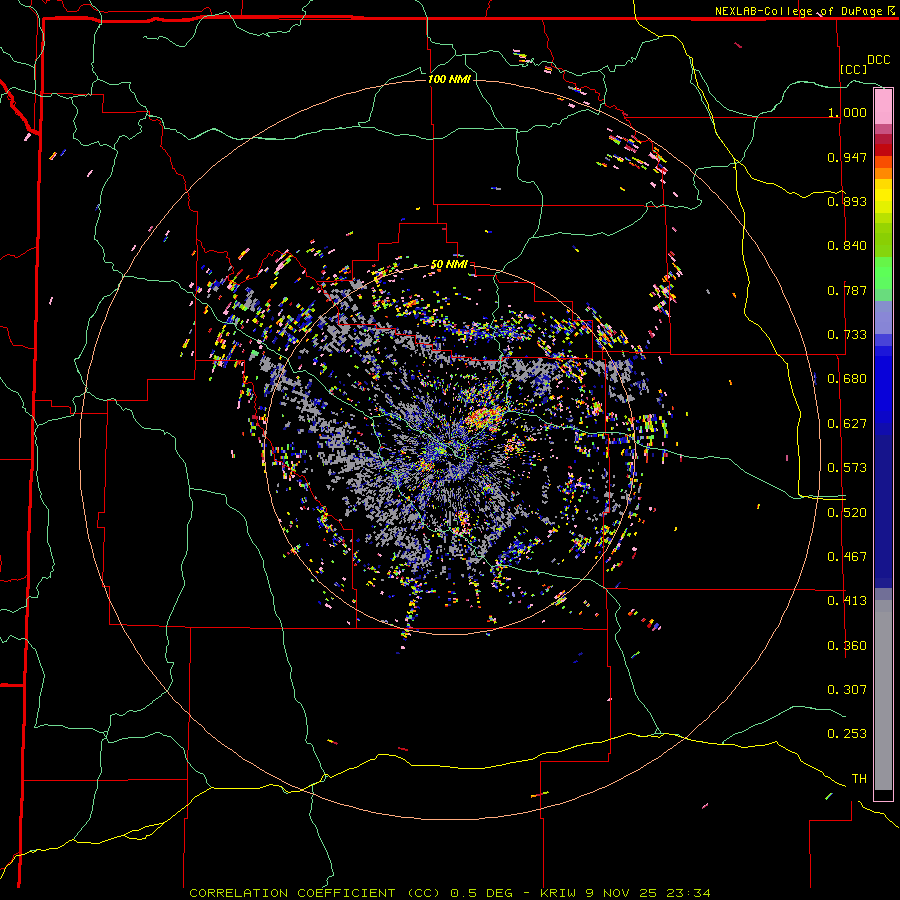This screenshot has height=900, width=900.
Task: Click the 0.787 scale value
Action: pyautogui.click(x=847, y=290)
